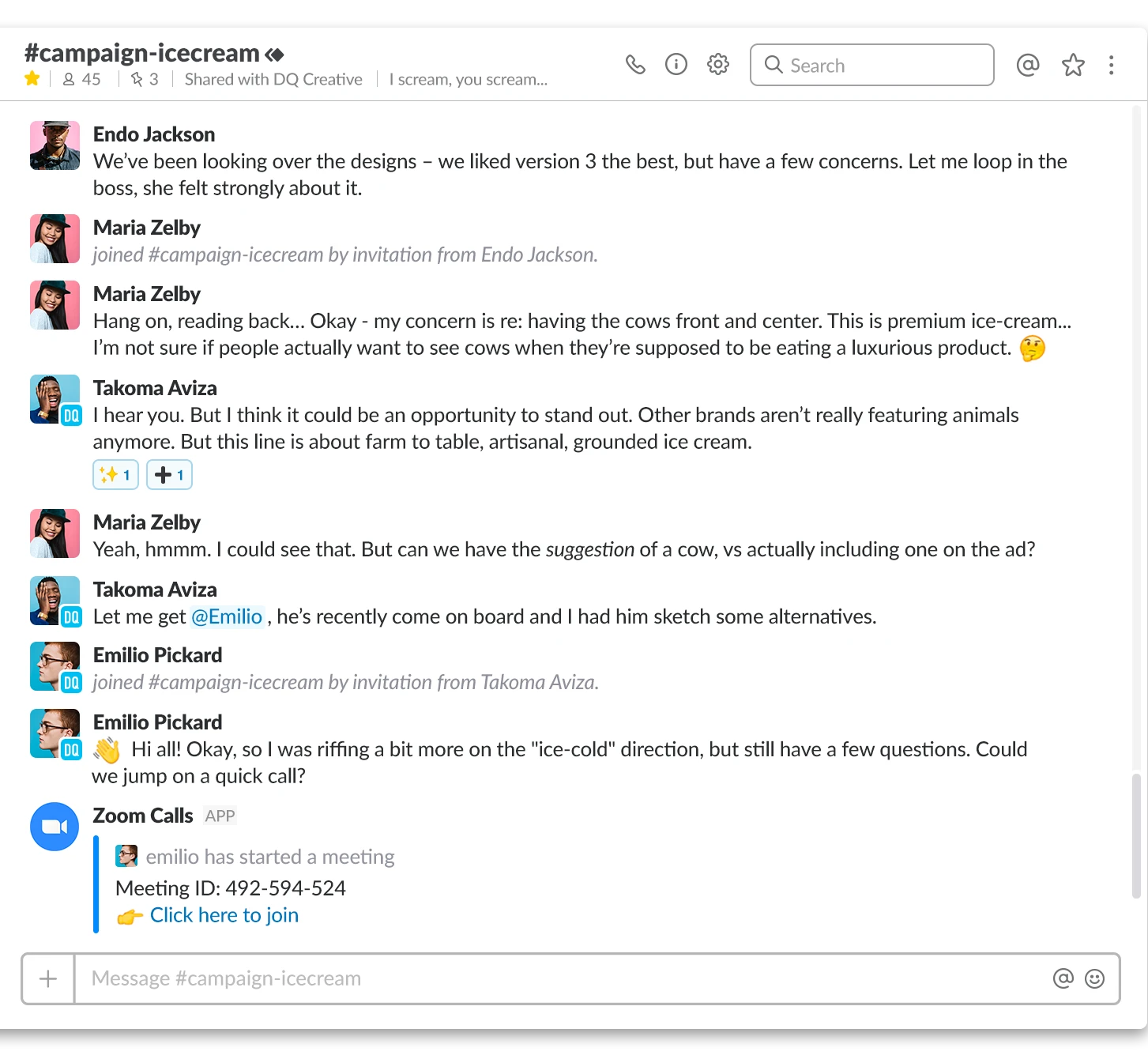This screenshot has width=1148, height=1059.
Task: Insert a mention with composer @ icon
Action: point(1063,979)
